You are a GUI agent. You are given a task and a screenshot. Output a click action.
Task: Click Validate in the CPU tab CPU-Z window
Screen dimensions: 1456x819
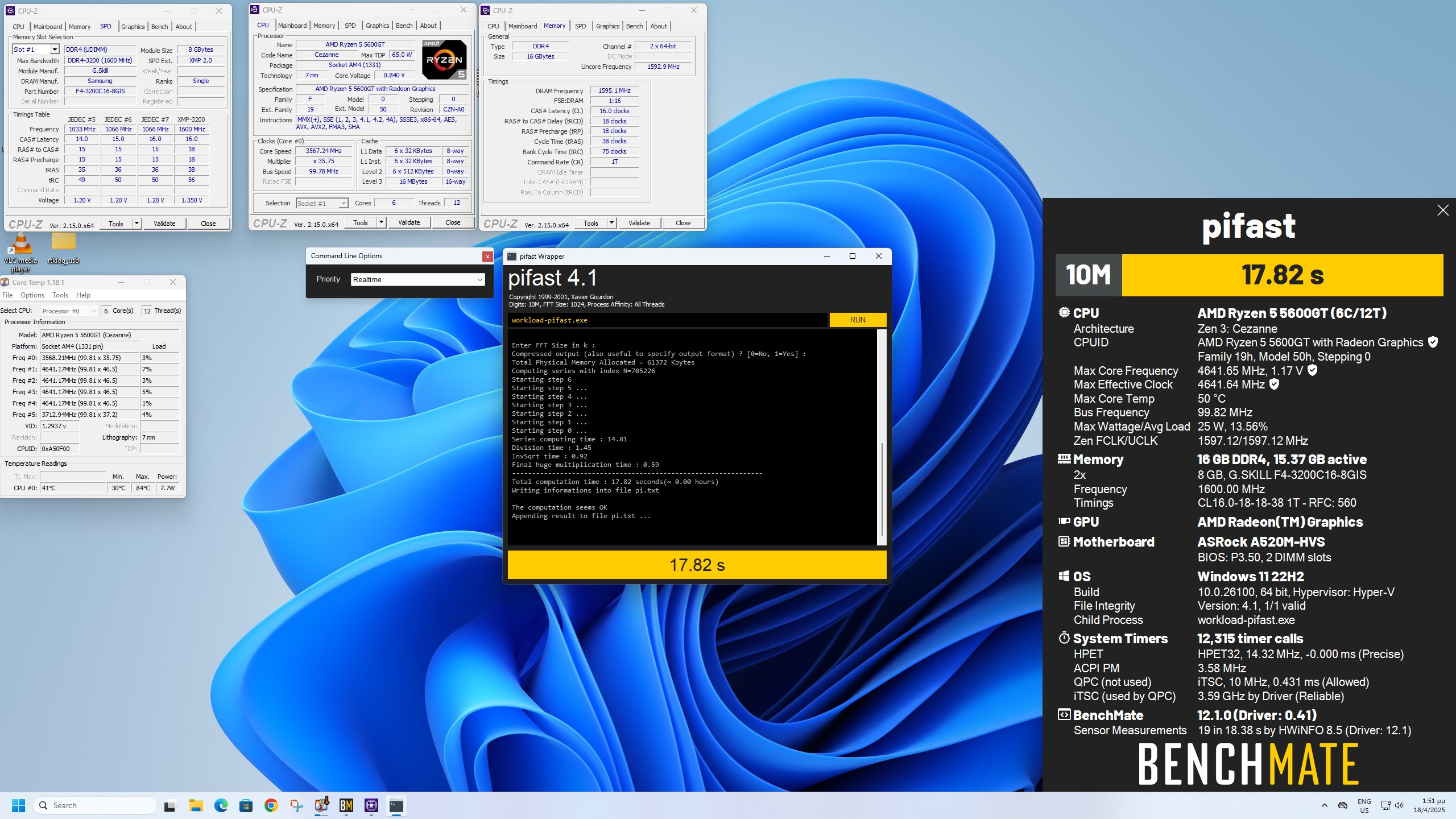409,222
